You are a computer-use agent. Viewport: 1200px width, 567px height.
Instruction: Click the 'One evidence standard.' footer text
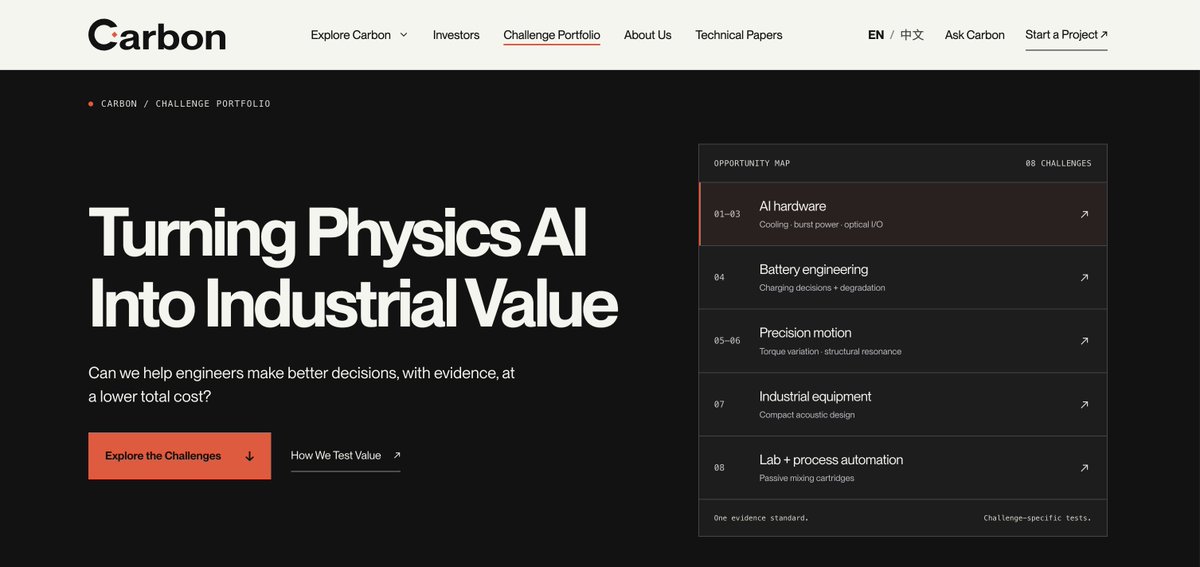pos(761,518)
